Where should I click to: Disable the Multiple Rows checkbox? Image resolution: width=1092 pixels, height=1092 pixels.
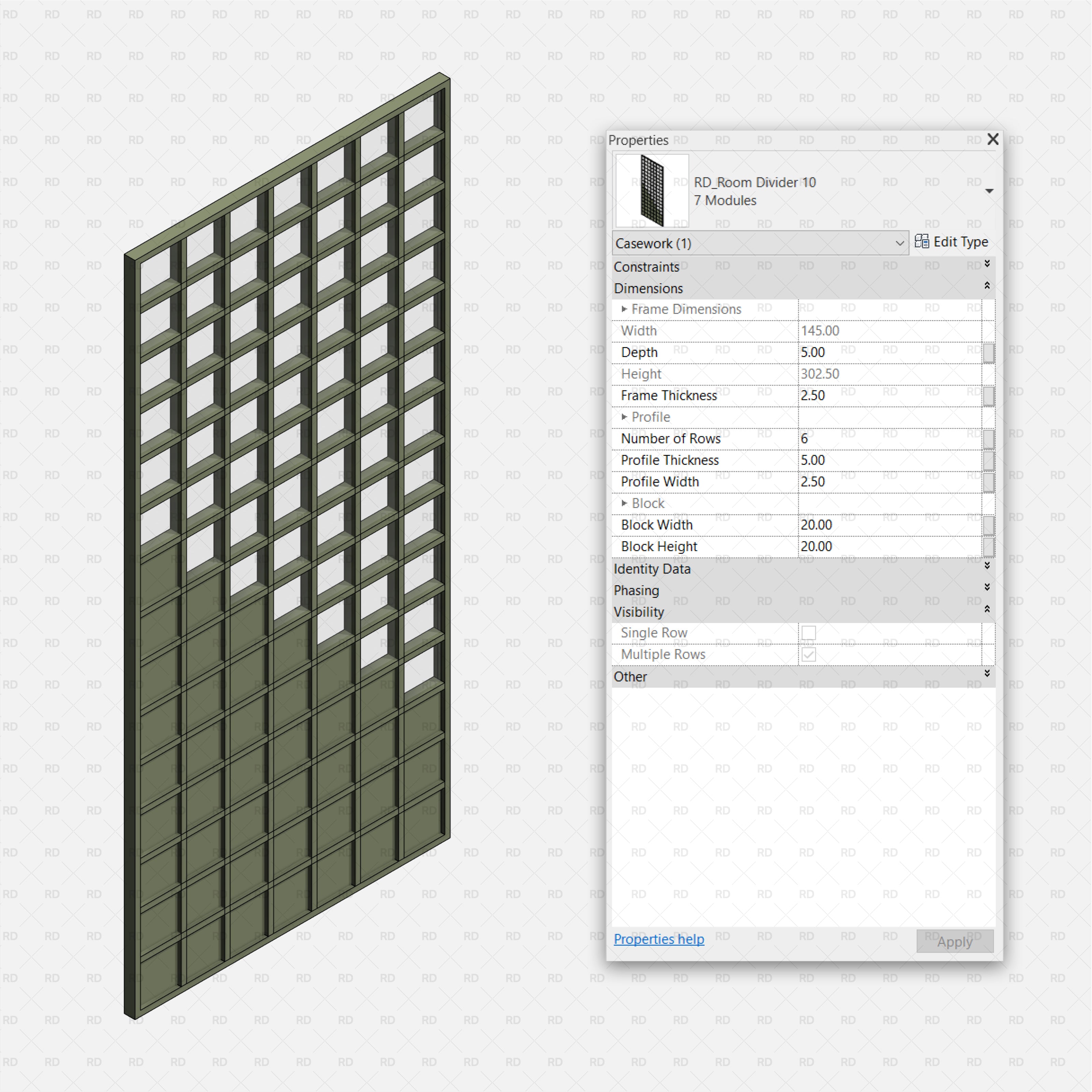click(x=808, y=655)
